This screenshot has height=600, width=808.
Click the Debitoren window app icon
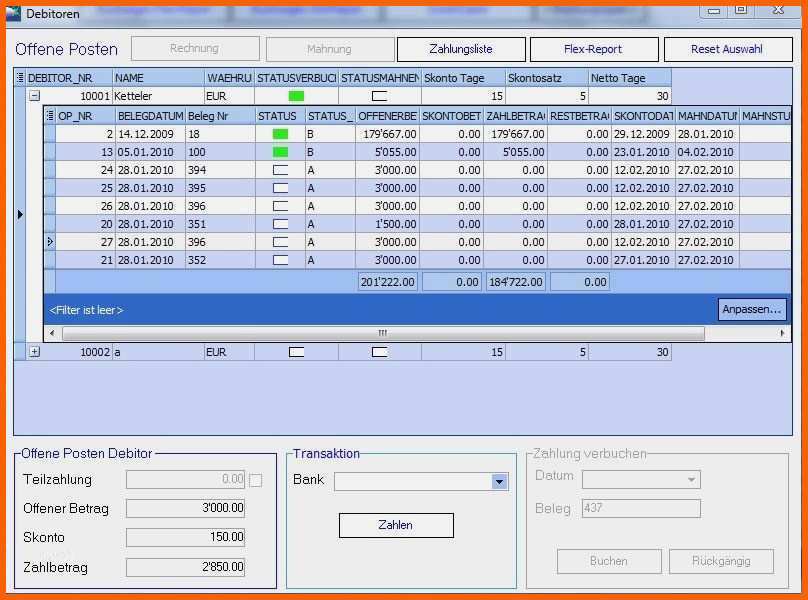(13, 13)
